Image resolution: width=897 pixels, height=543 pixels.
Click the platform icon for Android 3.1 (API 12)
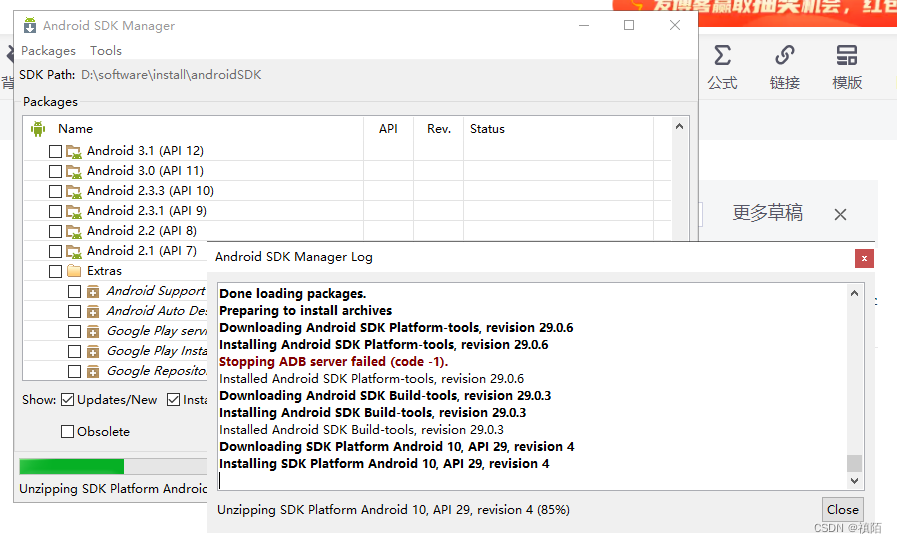click(73, 152)
